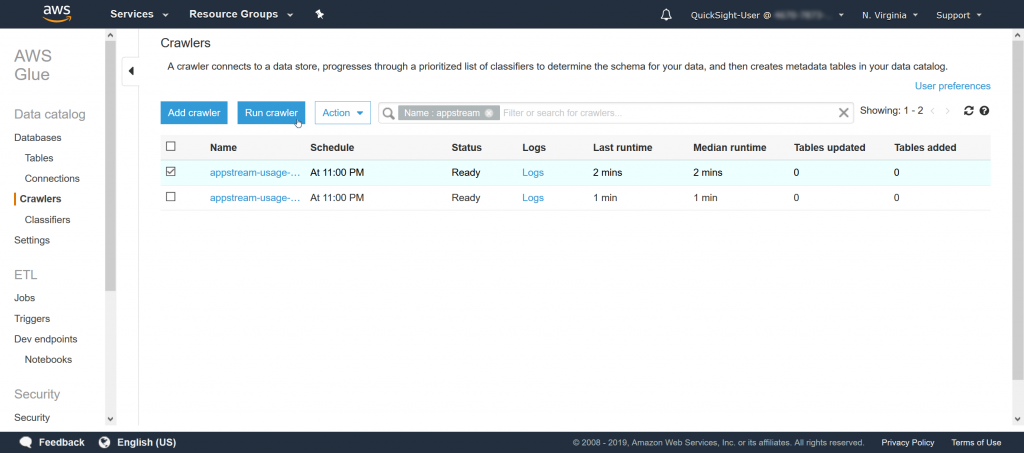Viewport: 1024px width, 453px height.
Task: Sort by Last runtime column header
Action: [x=622, y=148]
